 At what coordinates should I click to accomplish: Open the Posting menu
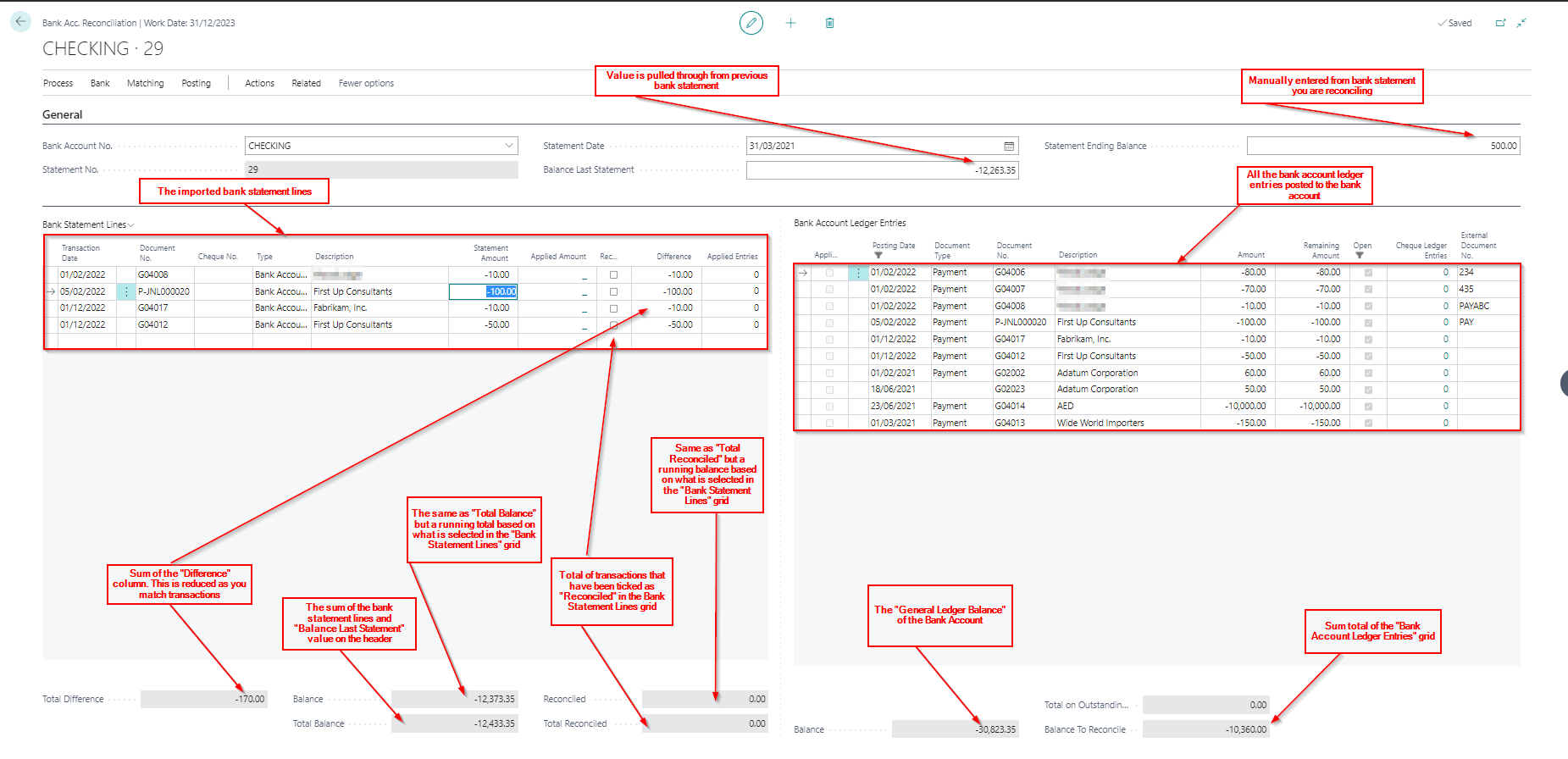point(196,83)
